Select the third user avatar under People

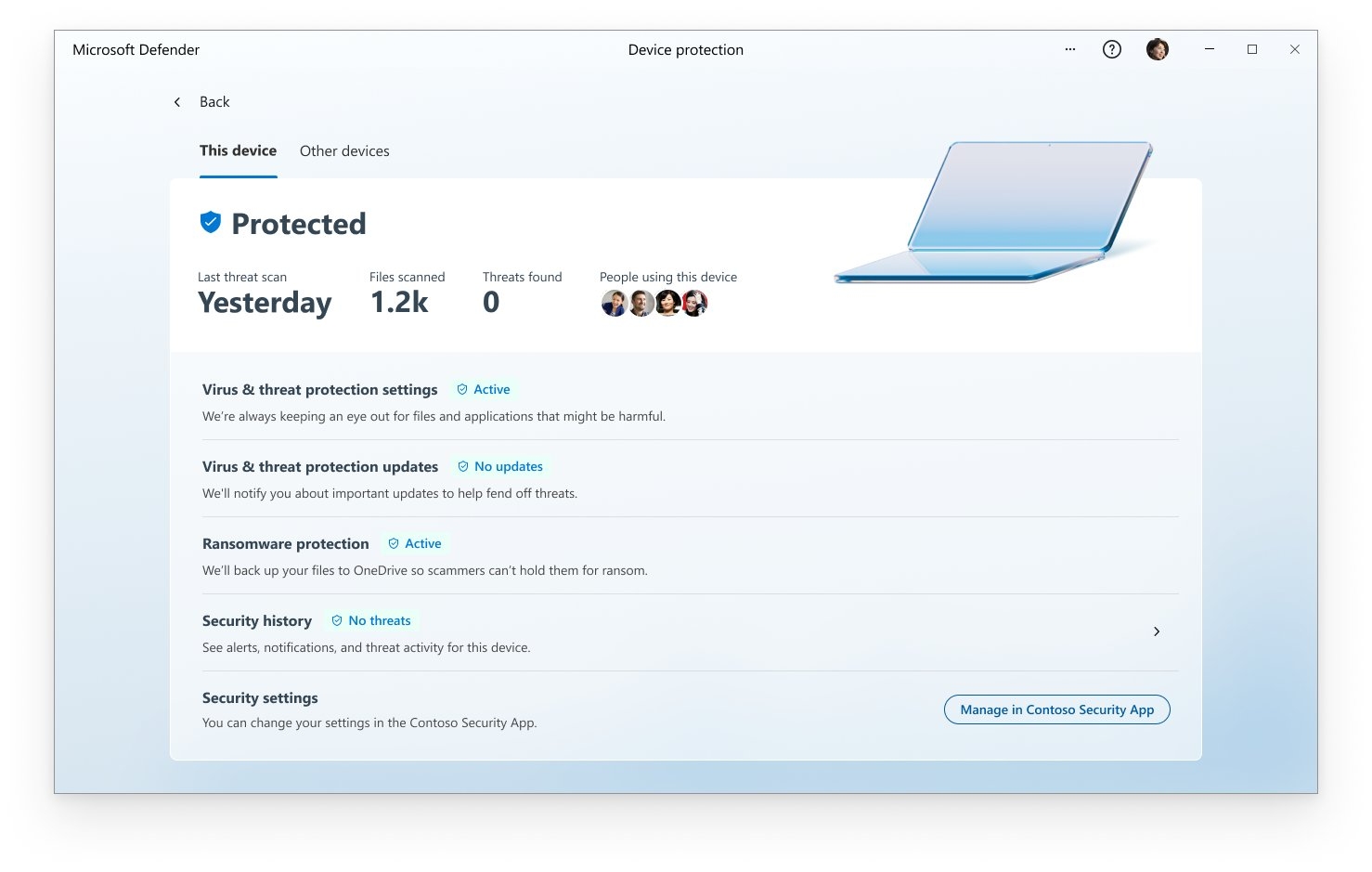tap(667, 304)
